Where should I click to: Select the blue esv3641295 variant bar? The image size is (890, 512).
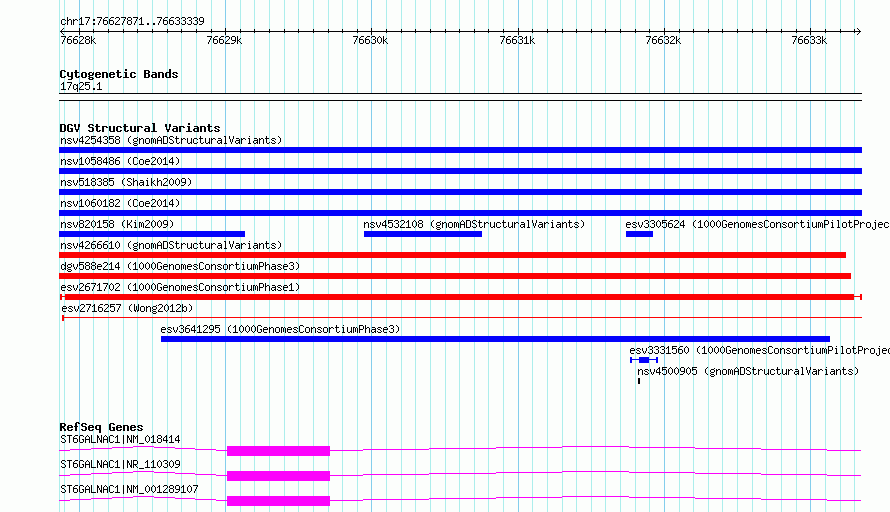[x=496, y=339]
